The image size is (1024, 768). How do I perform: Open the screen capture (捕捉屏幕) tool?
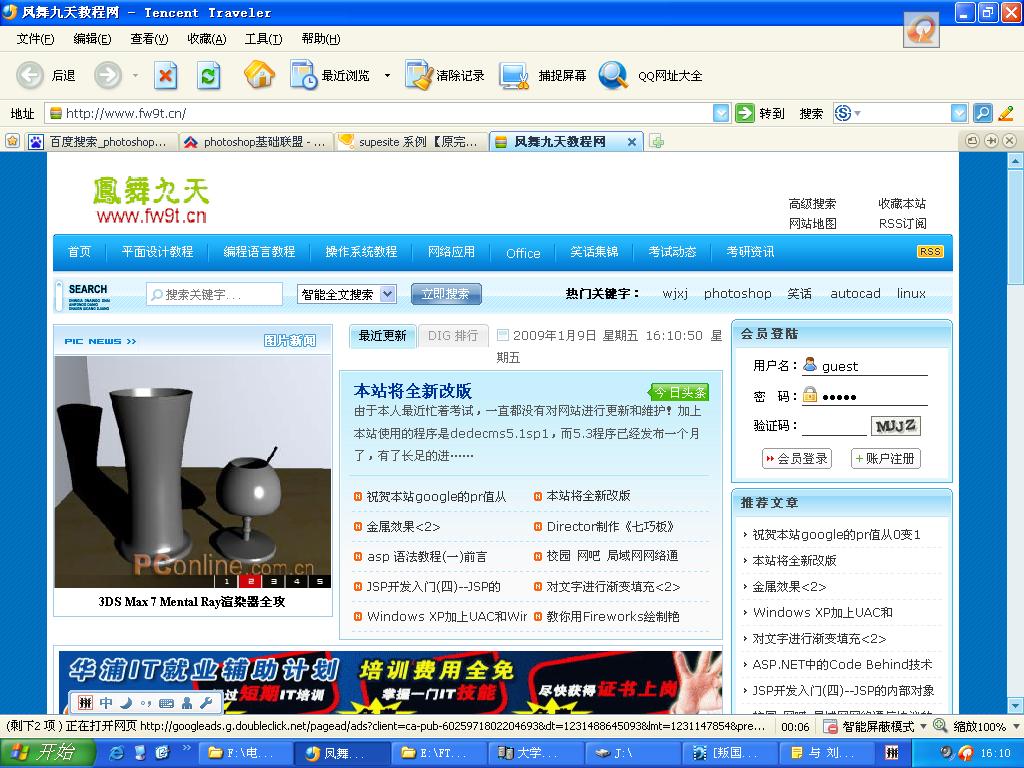coord(514,75)
